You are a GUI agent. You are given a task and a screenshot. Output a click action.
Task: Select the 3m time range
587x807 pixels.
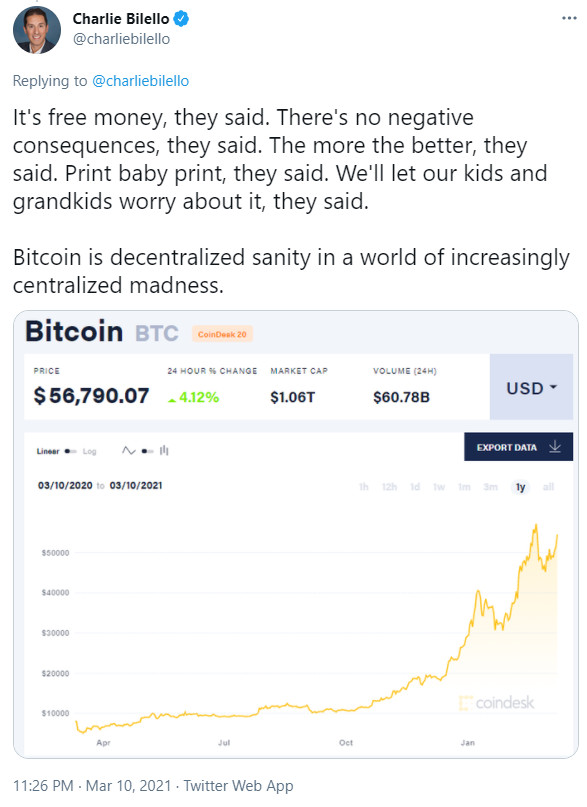pyautogui.click(x=490, y=487)
